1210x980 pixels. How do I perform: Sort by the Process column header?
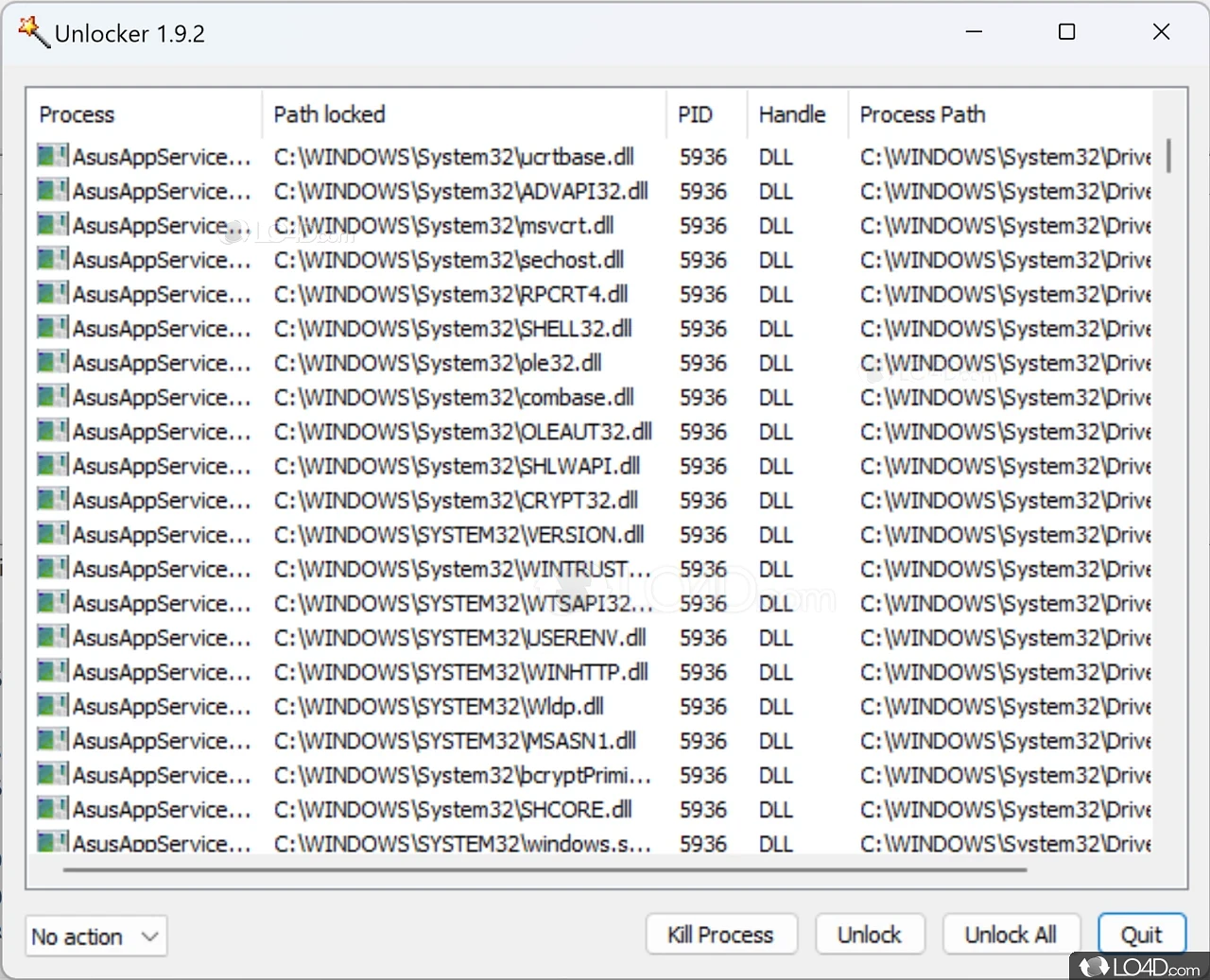144,114
